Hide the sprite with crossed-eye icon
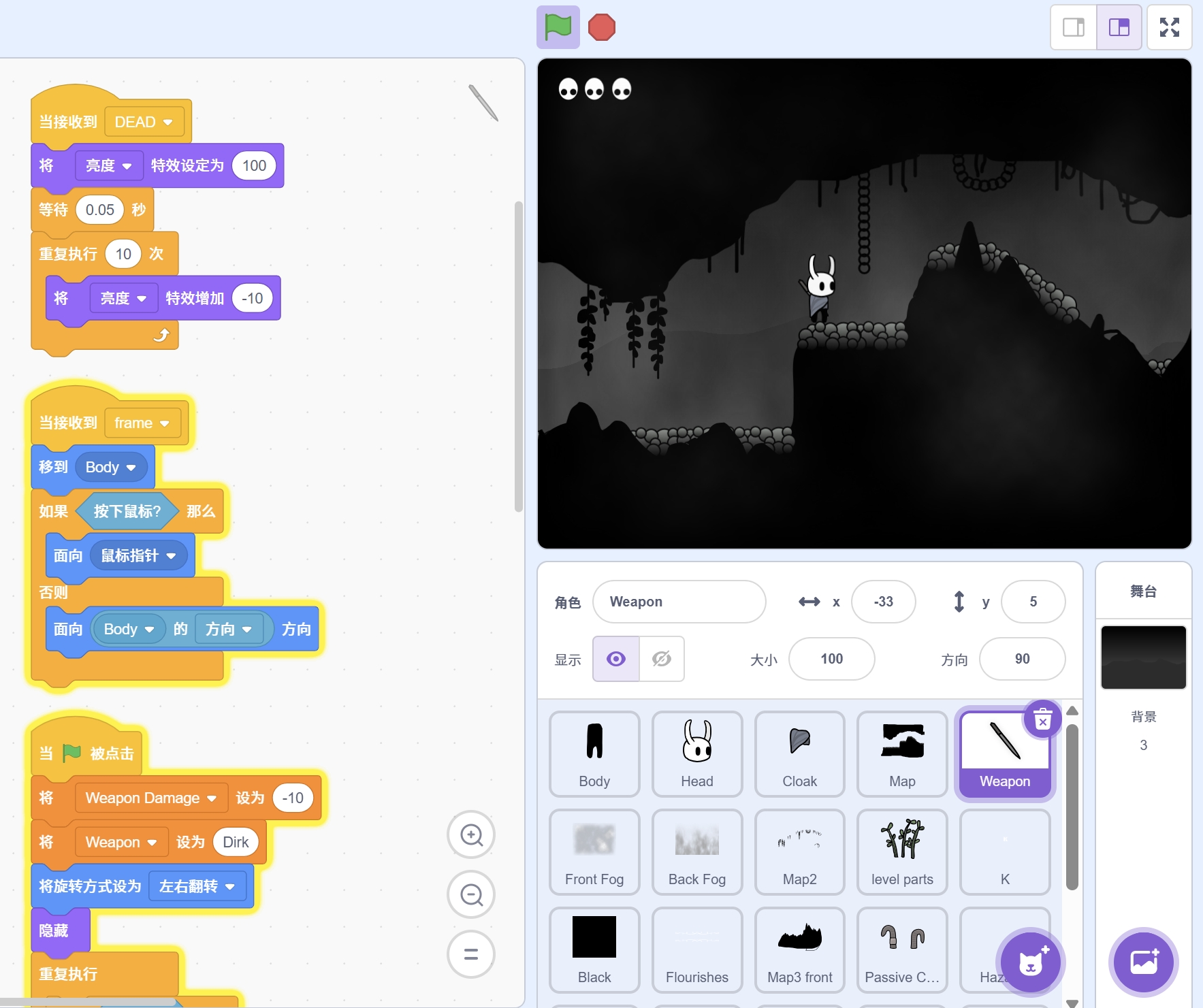 click(x=662, y=659)
